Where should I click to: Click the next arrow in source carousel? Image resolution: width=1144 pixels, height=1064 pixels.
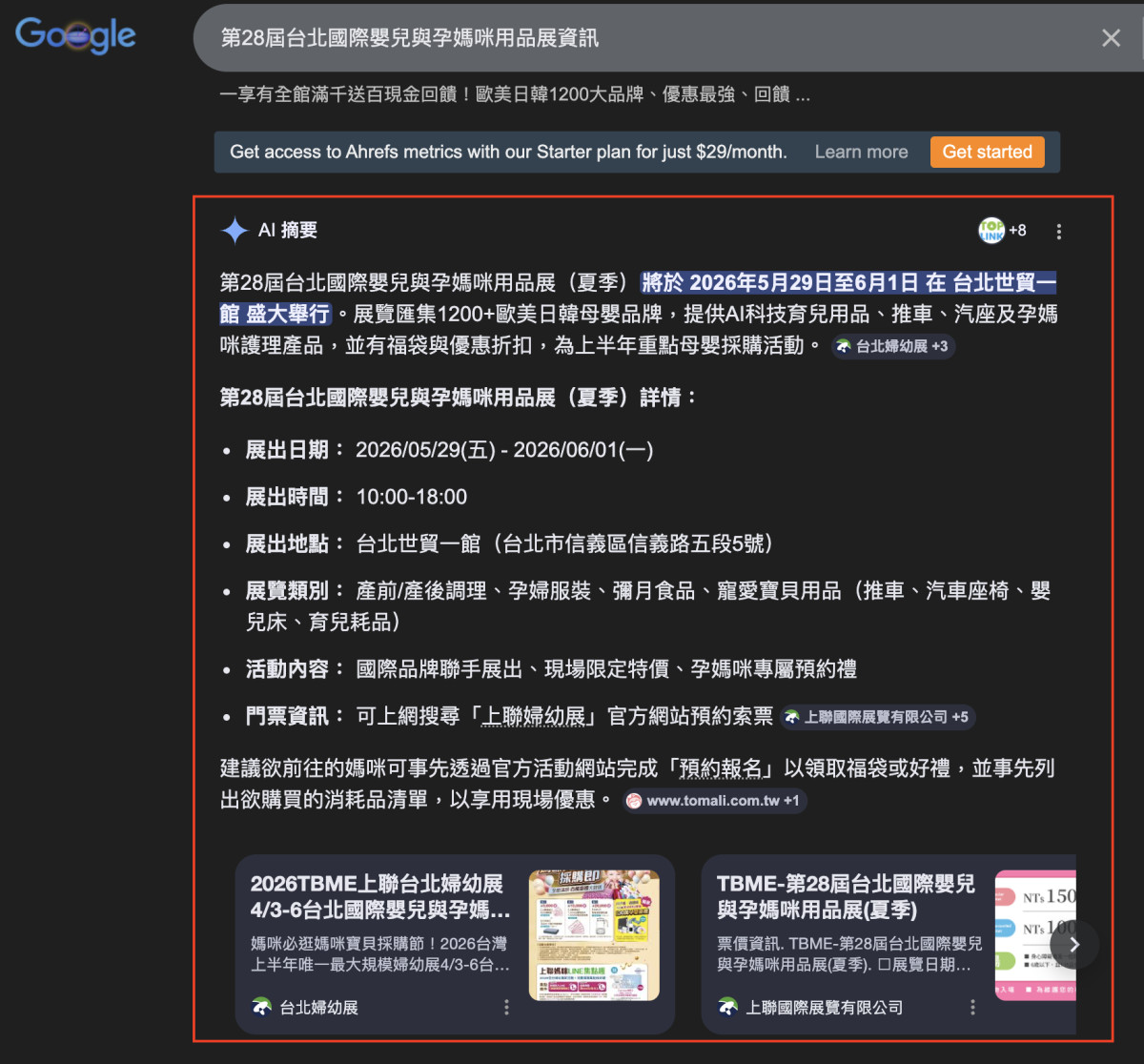click(1074, 944)
